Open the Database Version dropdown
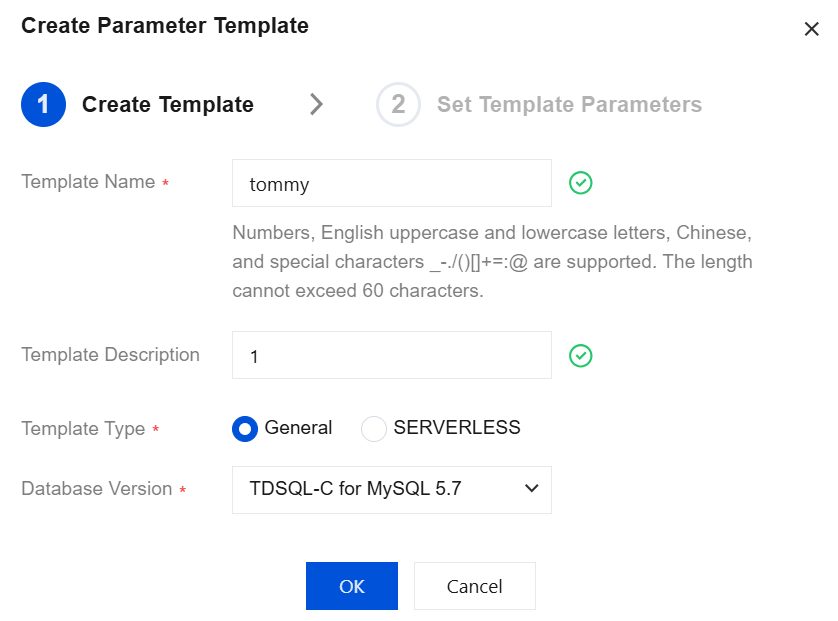The height and width of the screenshot is (621, 838). coord(391,489)
